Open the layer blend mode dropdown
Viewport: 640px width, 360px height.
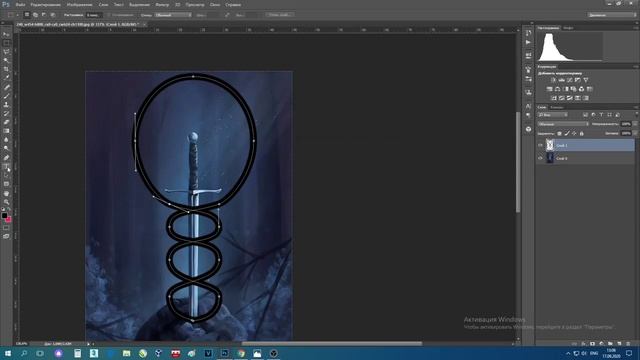tap(563, 124)
